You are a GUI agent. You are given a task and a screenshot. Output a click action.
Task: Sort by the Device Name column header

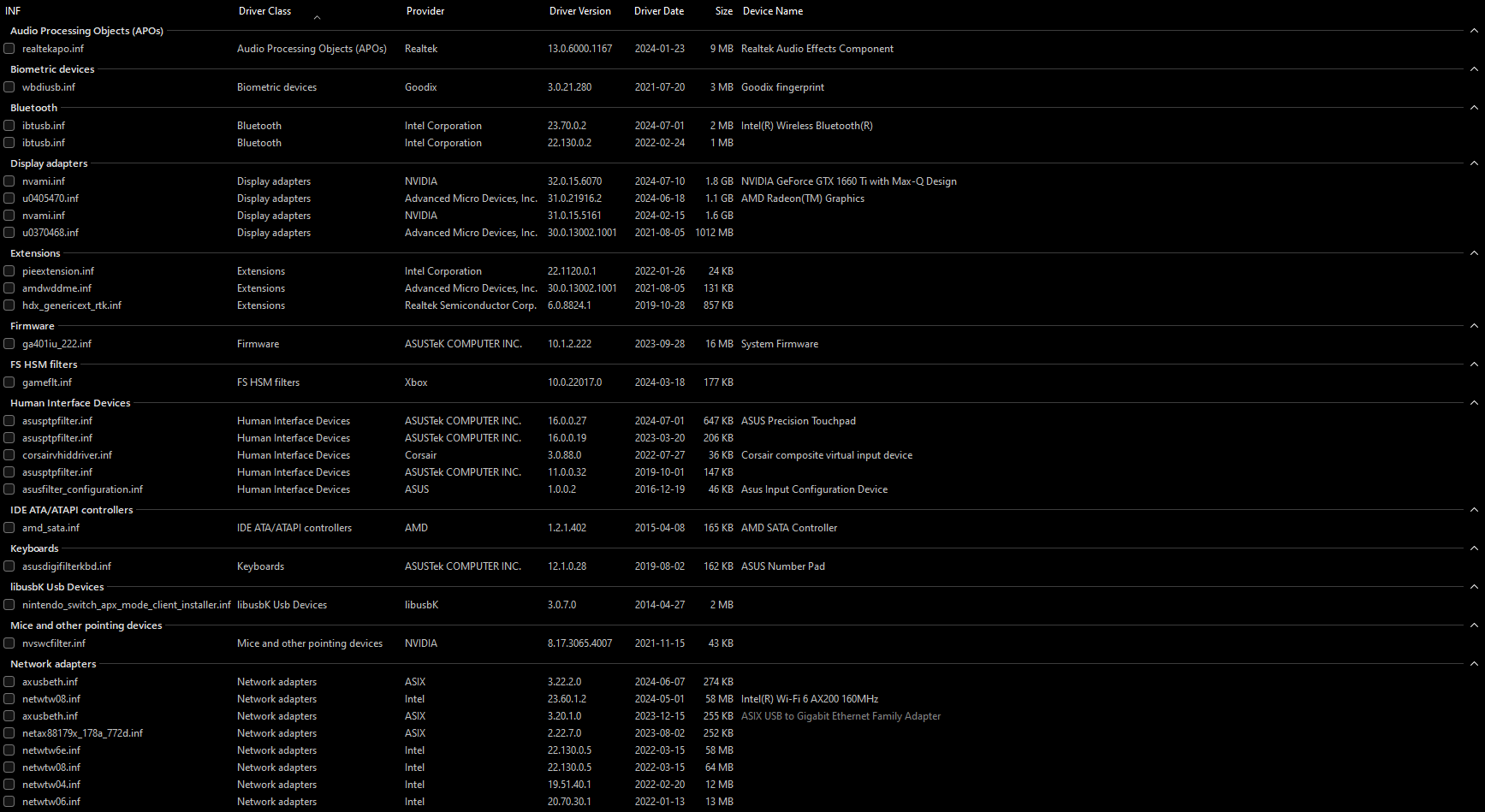(x=773, y=11)
